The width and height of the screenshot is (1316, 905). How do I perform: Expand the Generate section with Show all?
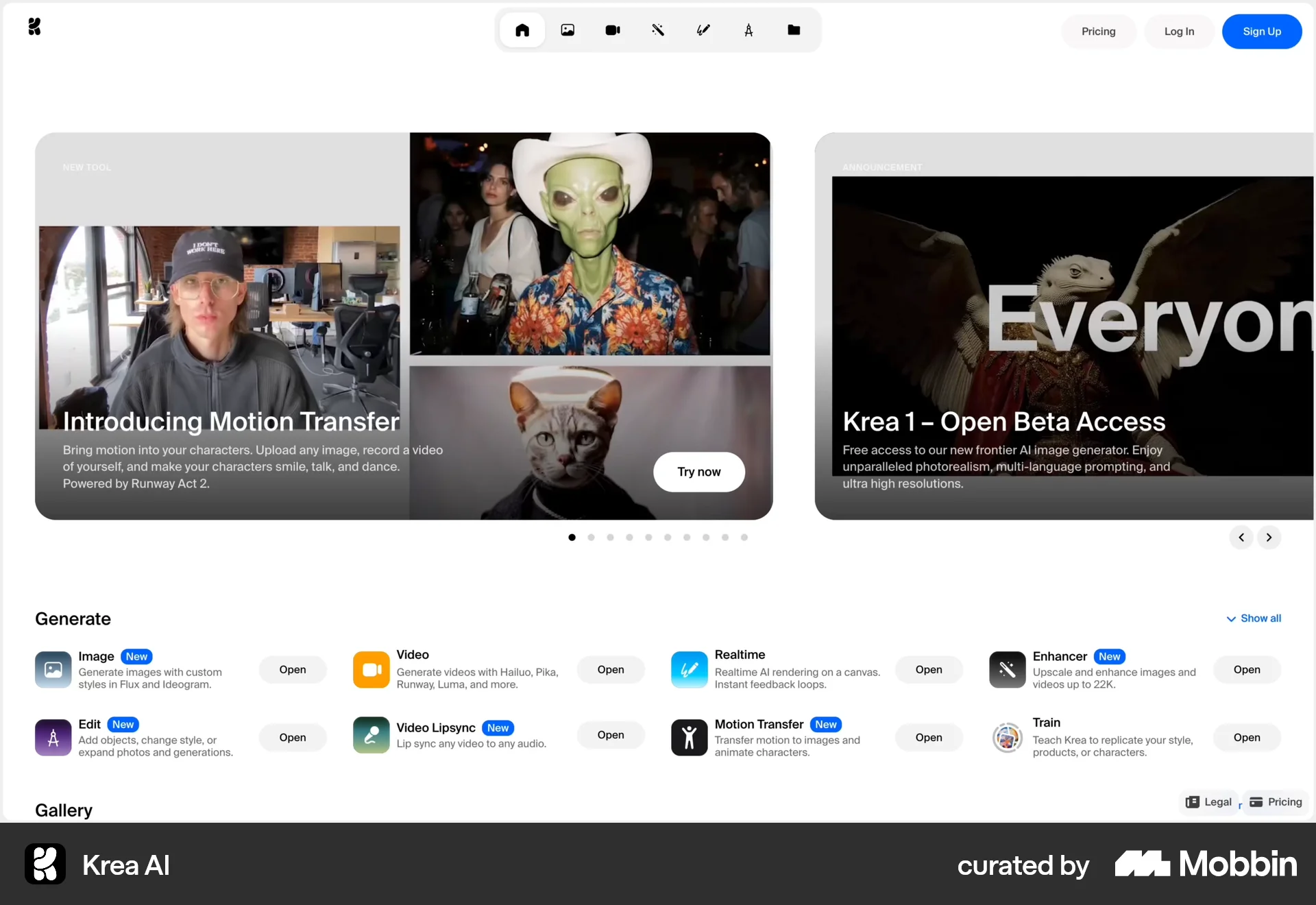(1254, 618)
